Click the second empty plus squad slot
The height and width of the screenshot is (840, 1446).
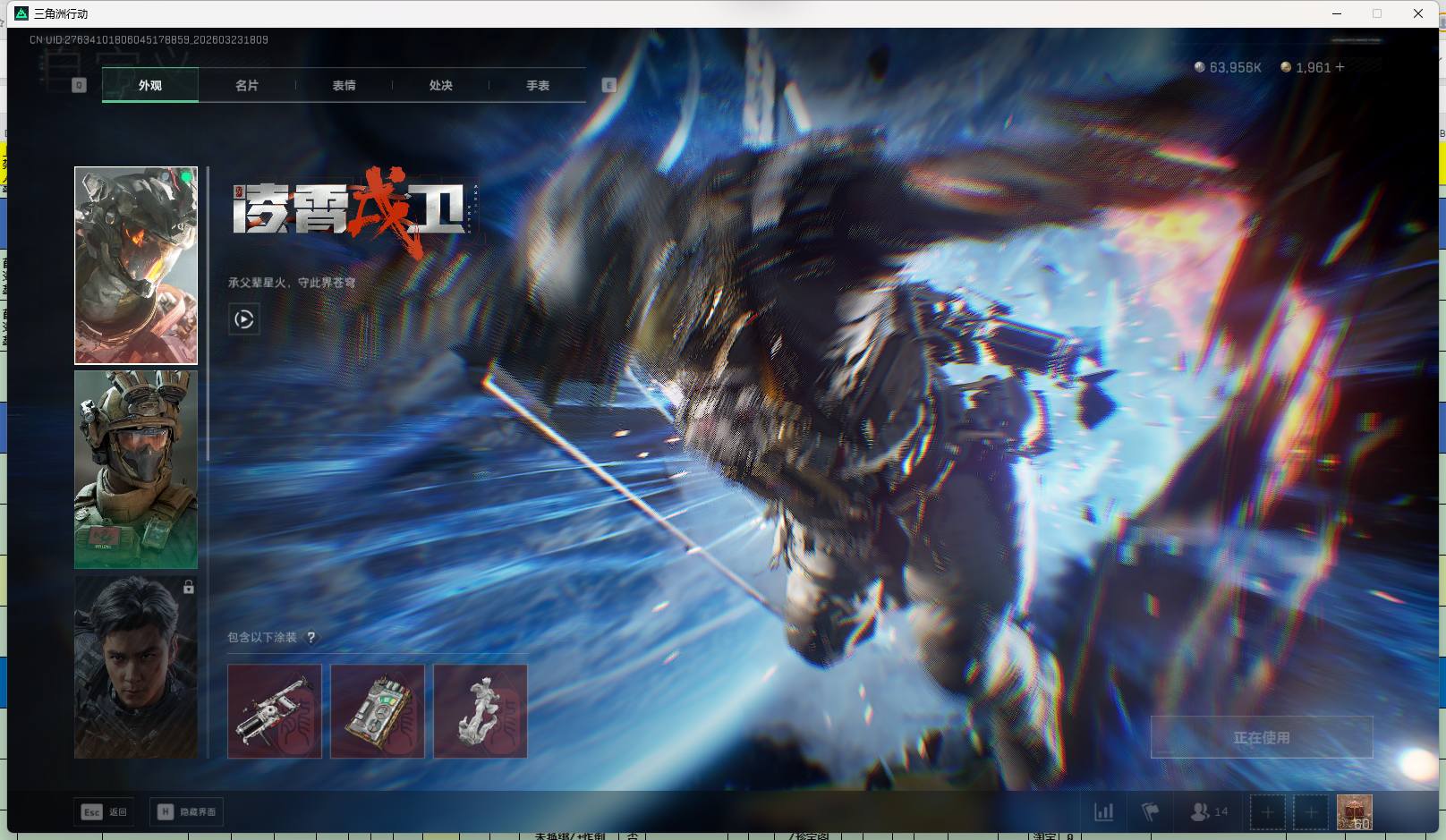[x=1310, y=812]
